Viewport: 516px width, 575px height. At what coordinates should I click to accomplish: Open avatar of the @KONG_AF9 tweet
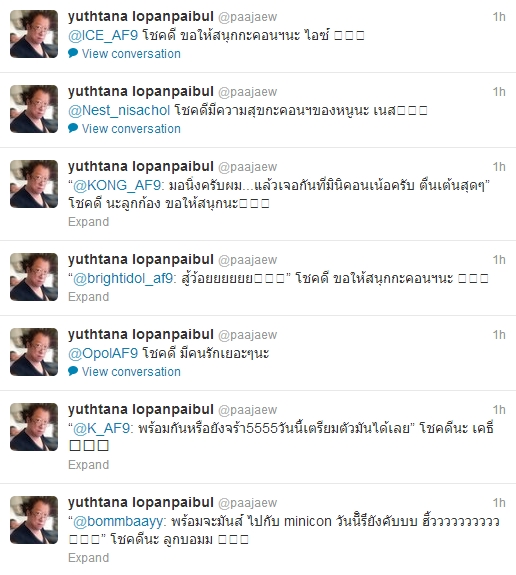click(34, 184)
